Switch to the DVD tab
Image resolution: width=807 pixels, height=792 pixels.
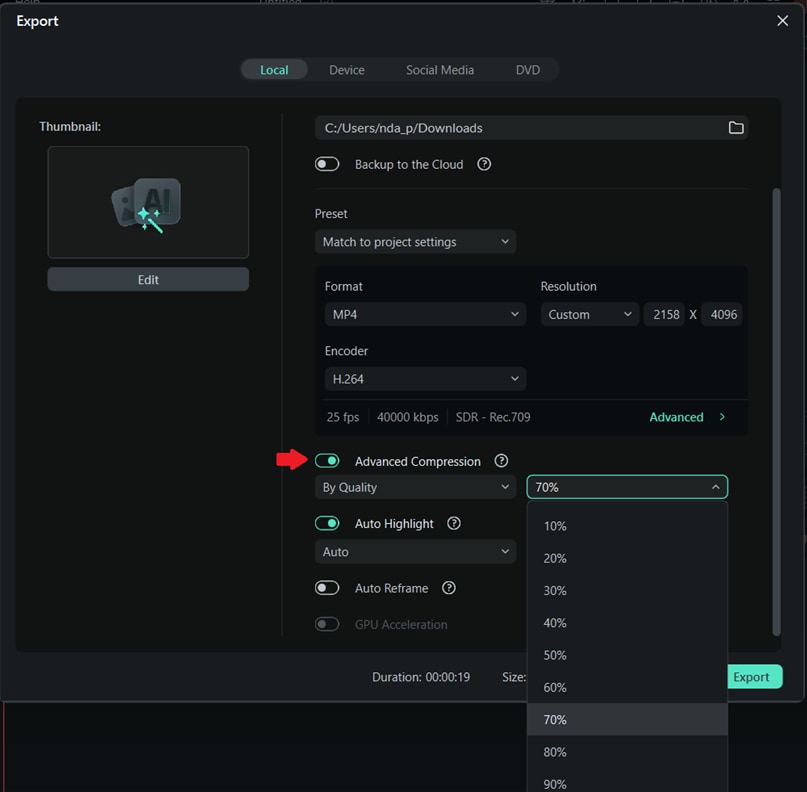528,70
